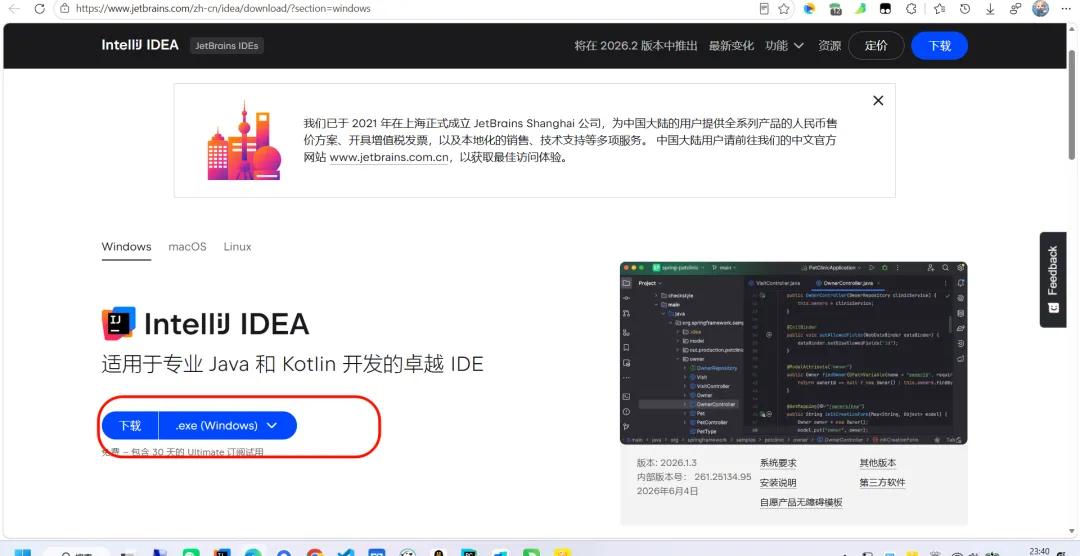
Task: Select the Windows tab
Action: (x=126, y=247)
